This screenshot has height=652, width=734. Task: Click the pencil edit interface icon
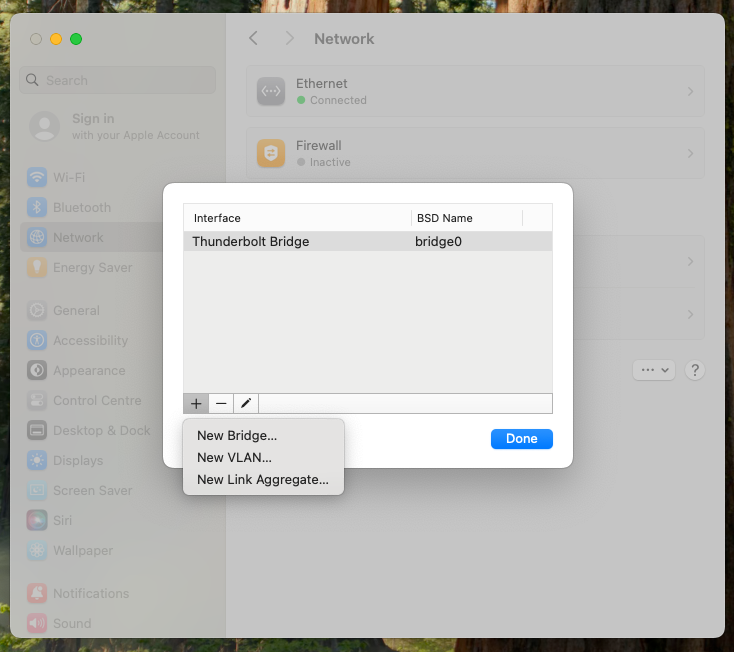pos(245,403)
